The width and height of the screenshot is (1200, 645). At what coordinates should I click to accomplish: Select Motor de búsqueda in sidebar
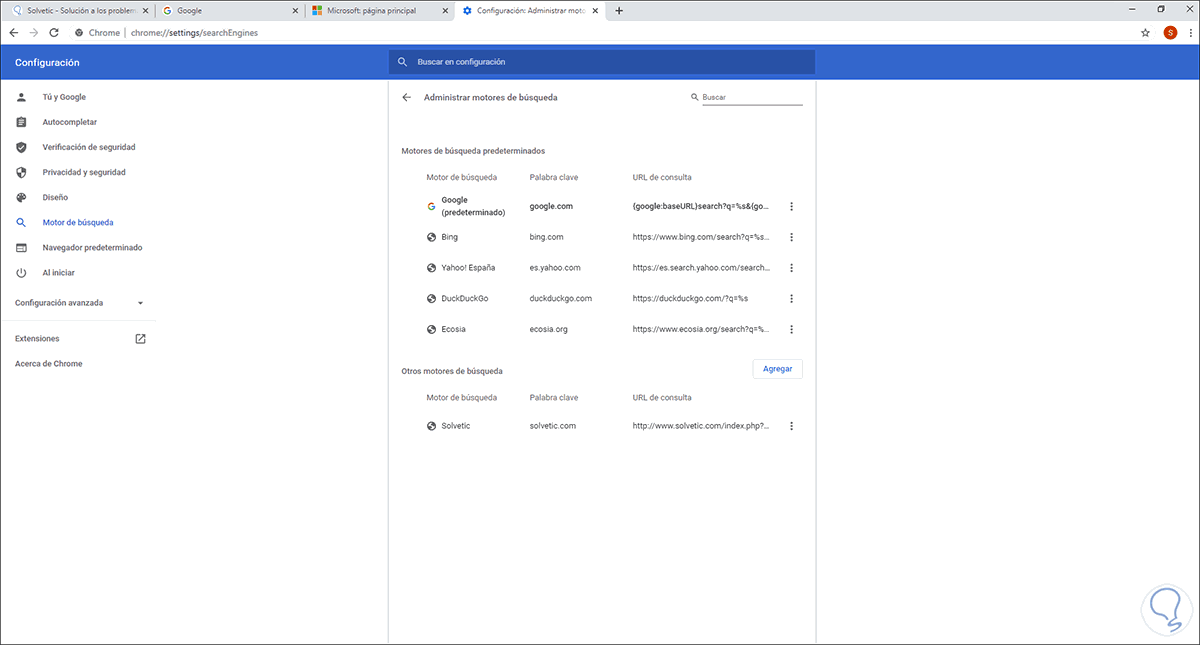tap(78, 222)
